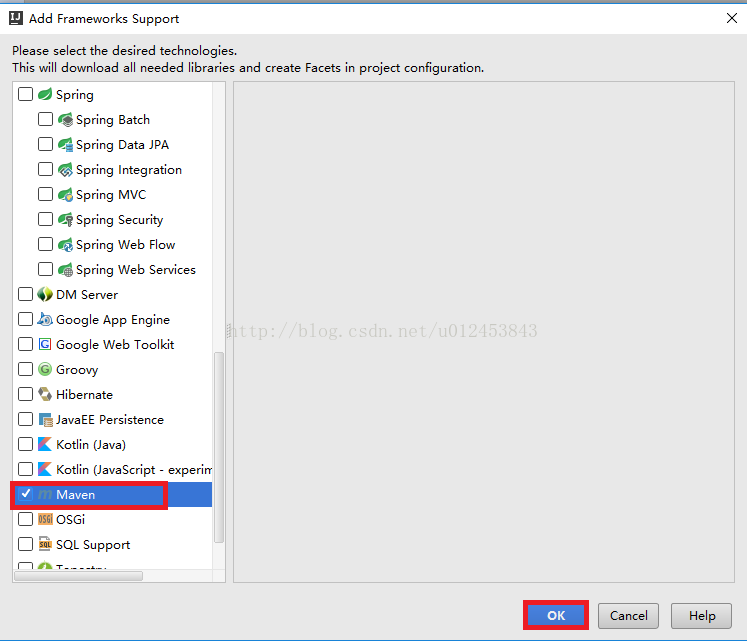This screenshot has width=747, height=641.
Task: Click the Spring Web Flow icon
Action: (x=65, y=244)
